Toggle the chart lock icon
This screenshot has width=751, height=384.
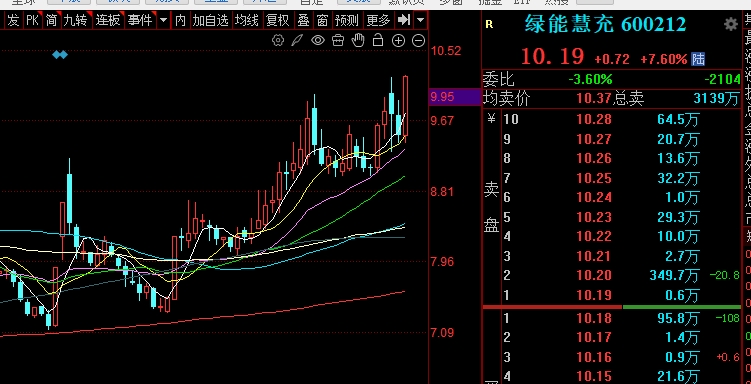pos(378,40)
